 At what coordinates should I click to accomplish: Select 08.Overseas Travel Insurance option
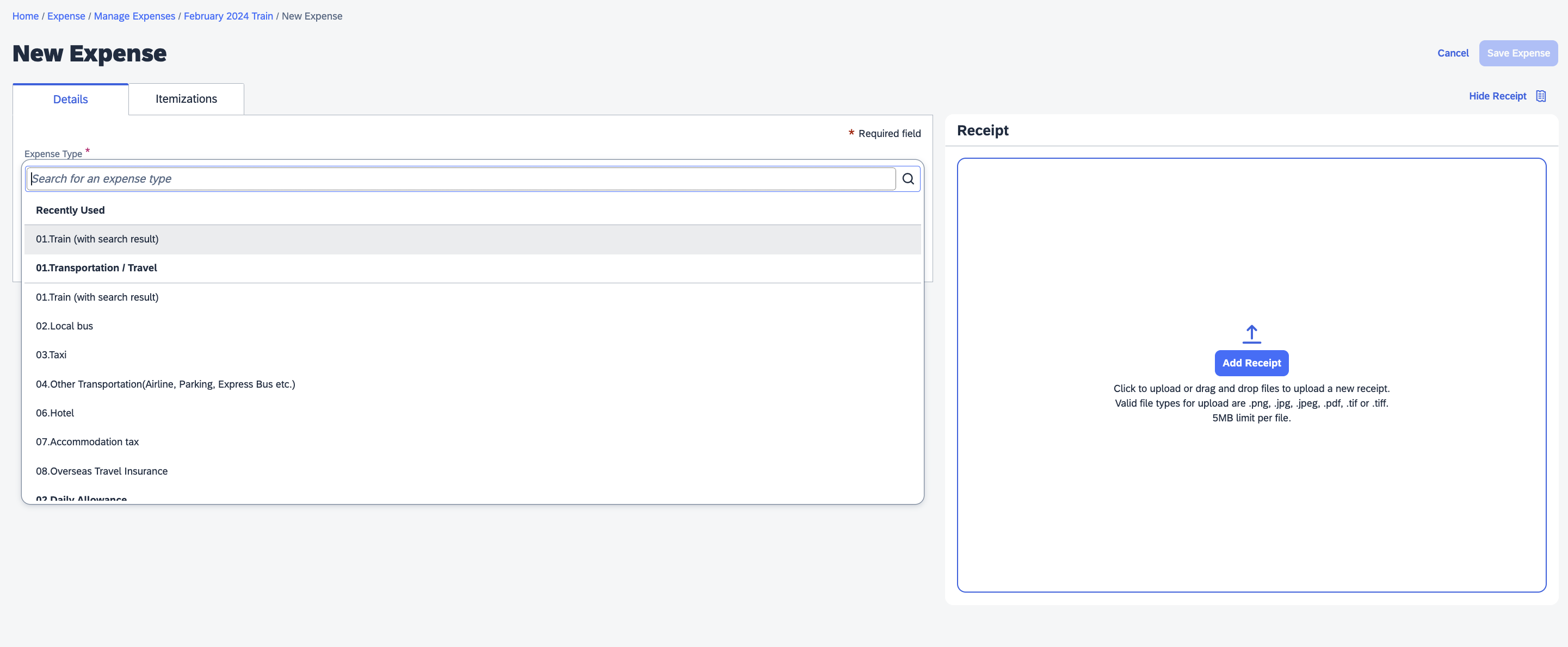click(x=102, y=471)
